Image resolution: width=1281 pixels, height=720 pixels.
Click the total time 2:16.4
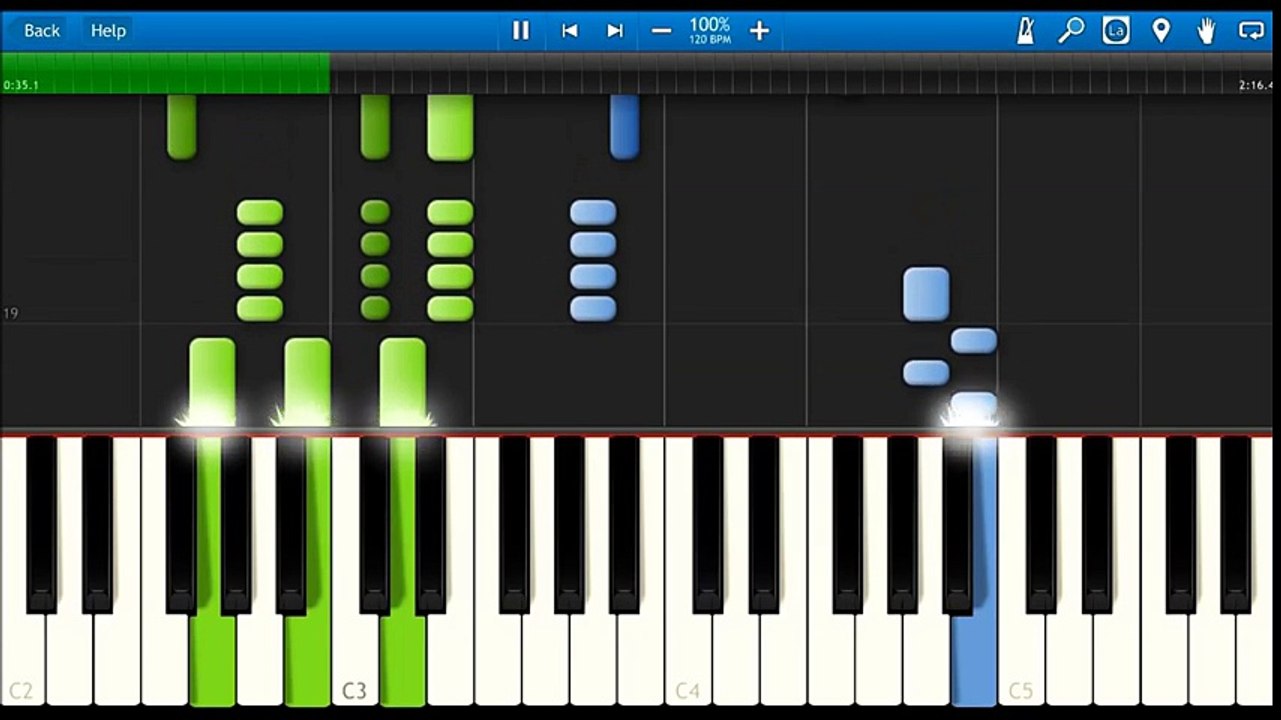[x=1256, y=86]
